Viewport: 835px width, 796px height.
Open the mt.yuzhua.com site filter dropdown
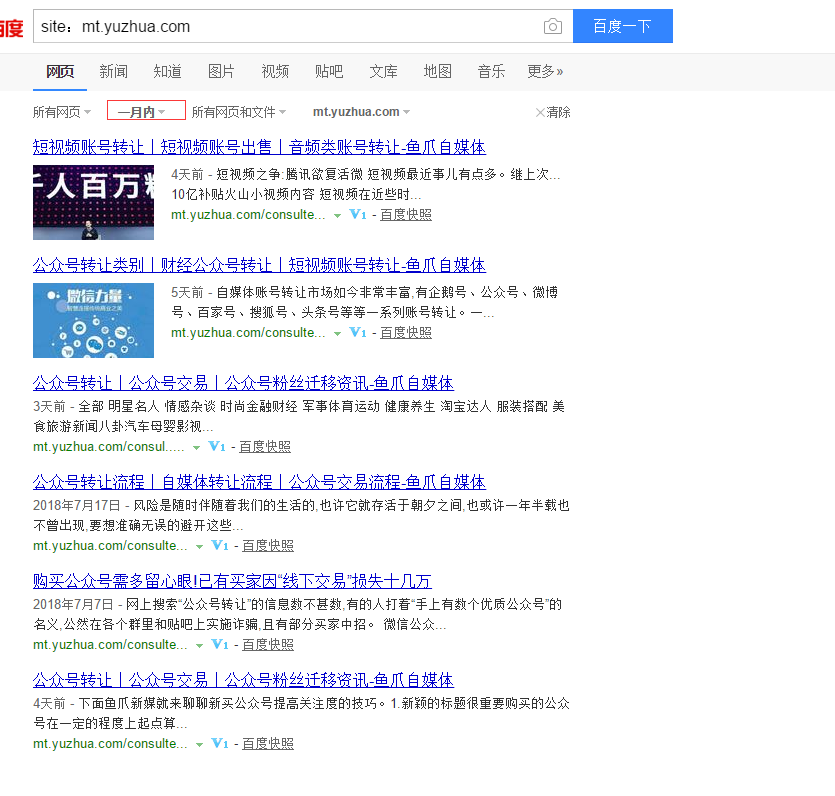[361, 112]
